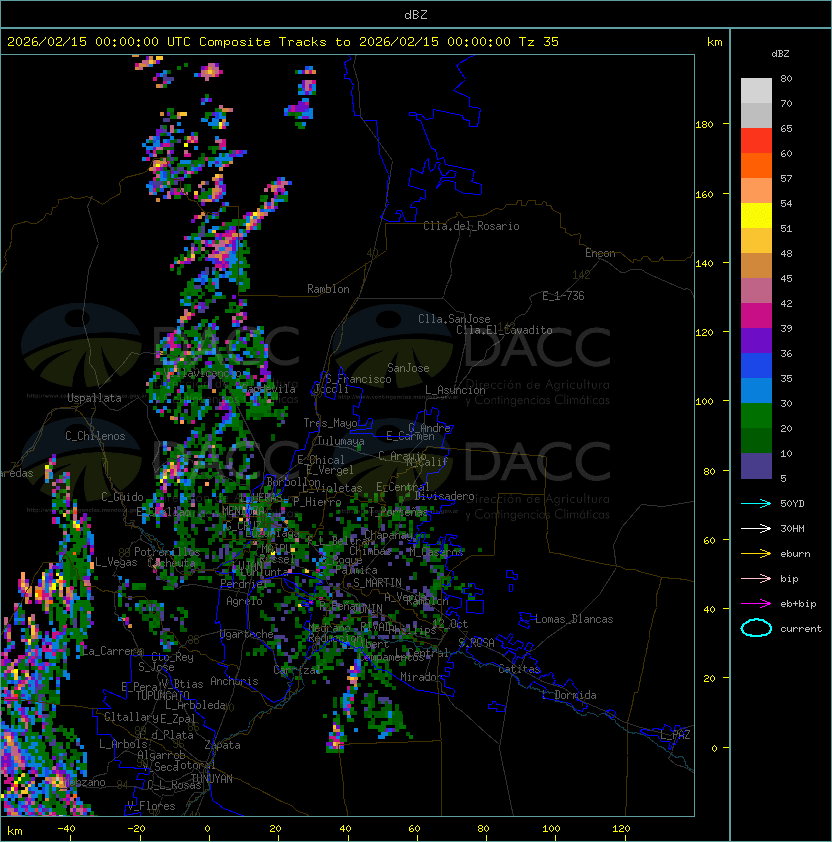Click the km label at bottom left
832x842 pixels.
[15, 831]
